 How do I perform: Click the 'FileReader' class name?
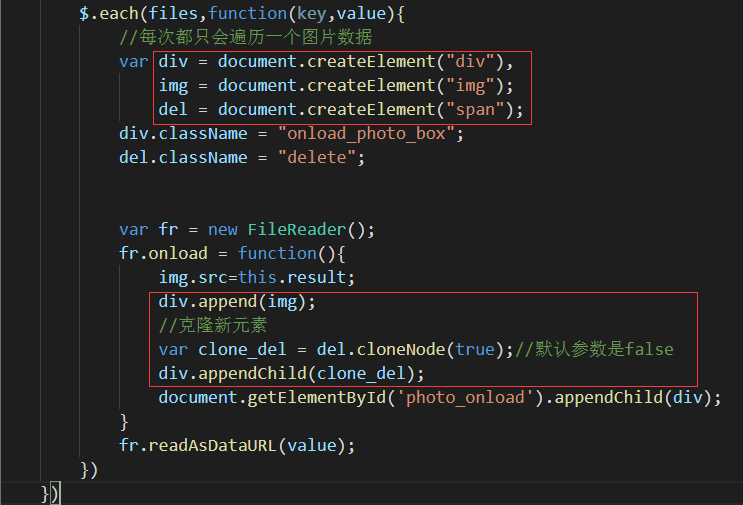[x=297, y=229]
